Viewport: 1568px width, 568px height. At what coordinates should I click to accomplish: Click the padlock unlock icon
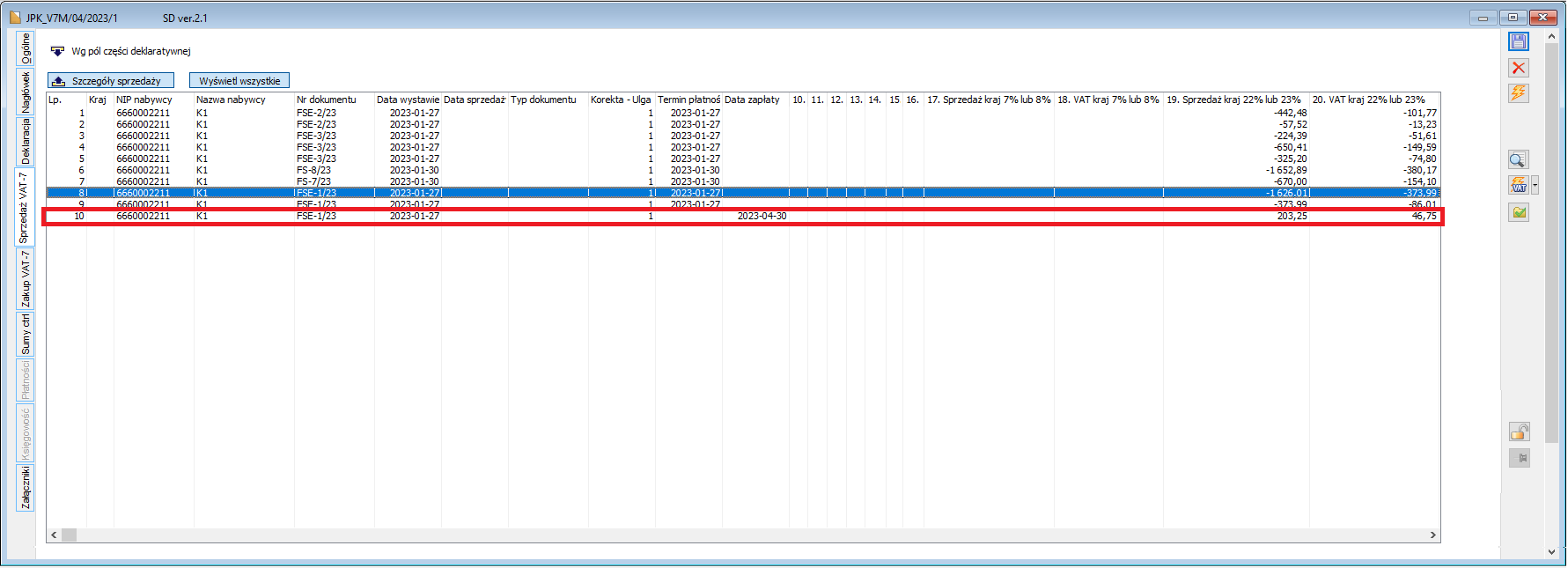click(1519, 432)
